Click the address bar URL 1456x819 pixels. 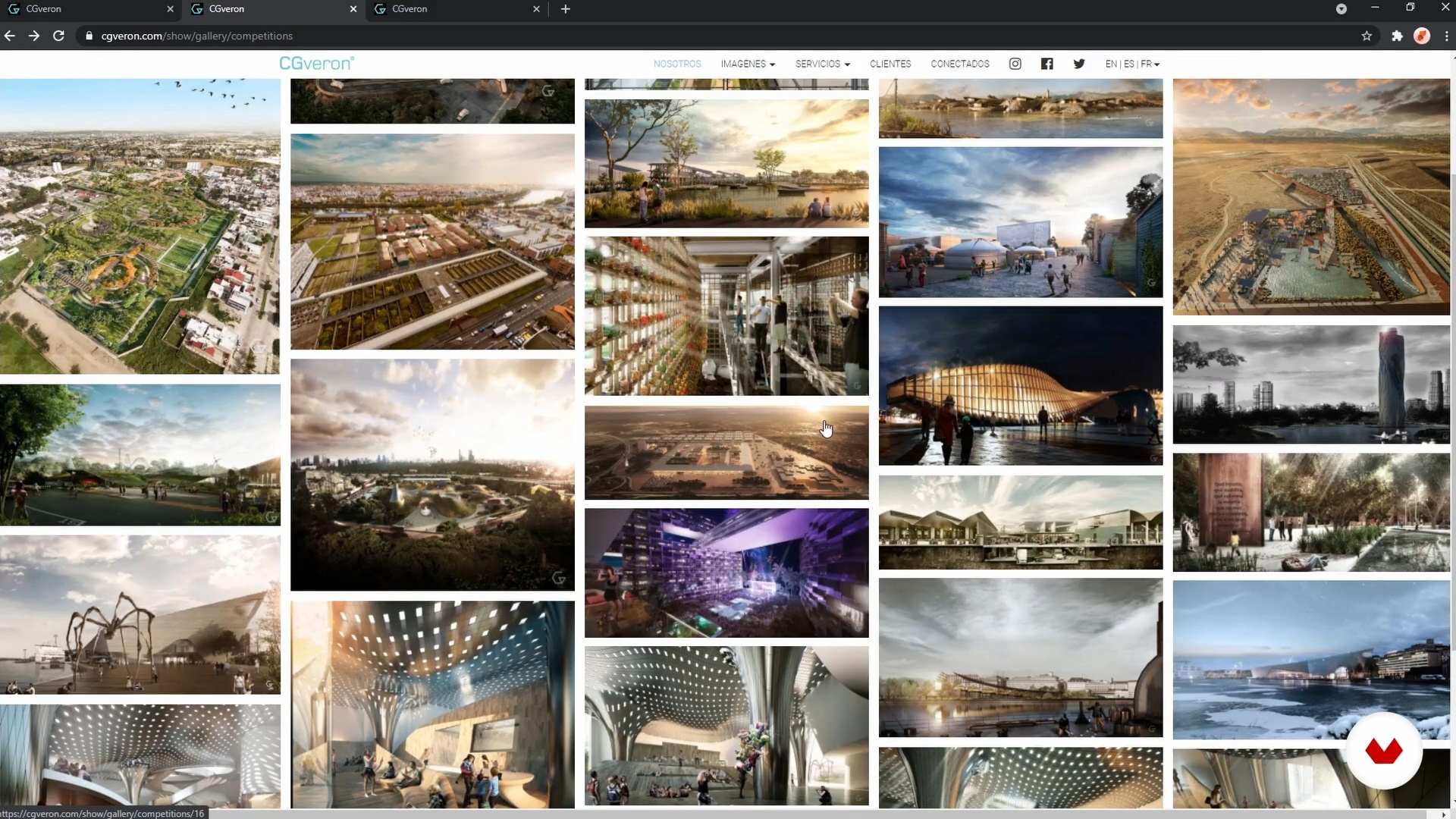point(196,36)
